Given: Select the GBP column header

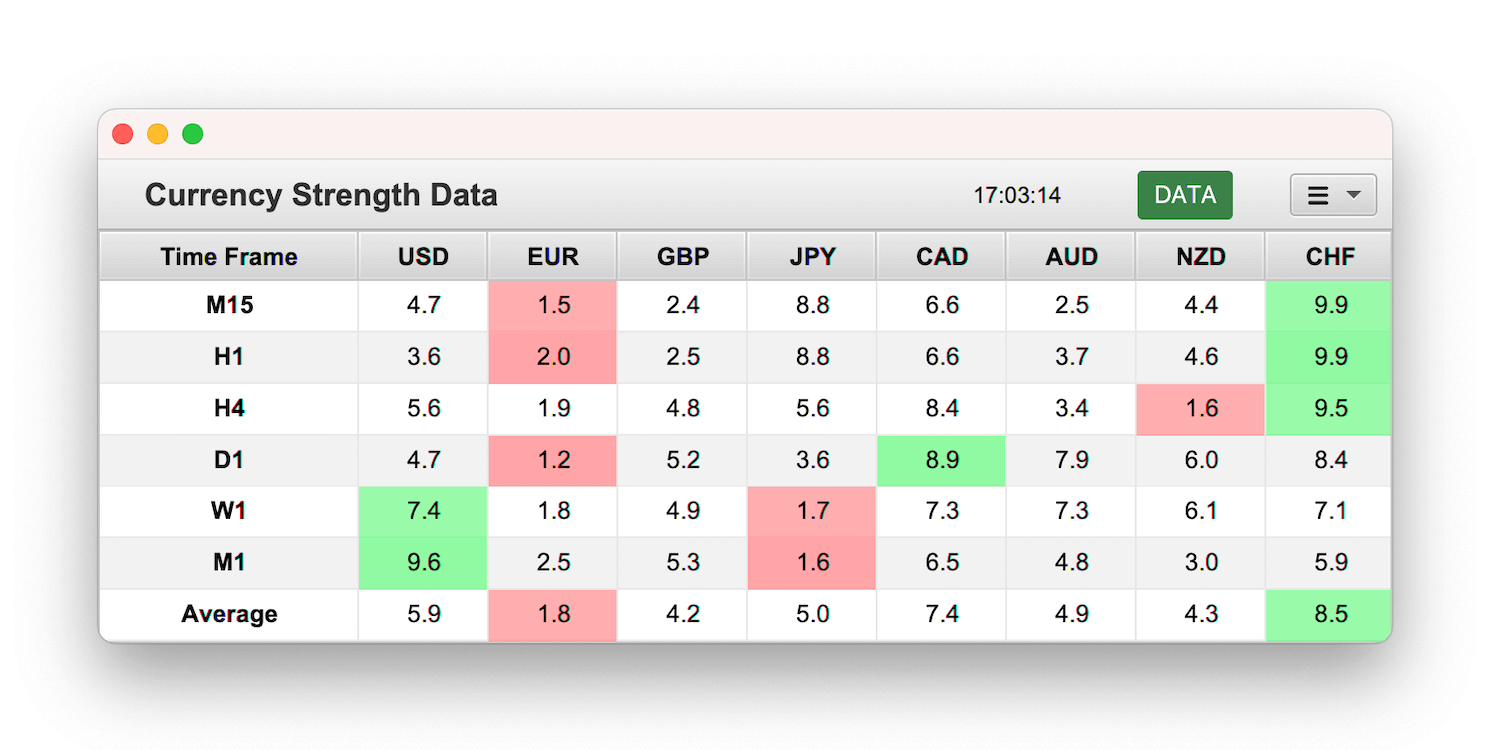Looking at the screenshot, I should (x=681, y=256).
